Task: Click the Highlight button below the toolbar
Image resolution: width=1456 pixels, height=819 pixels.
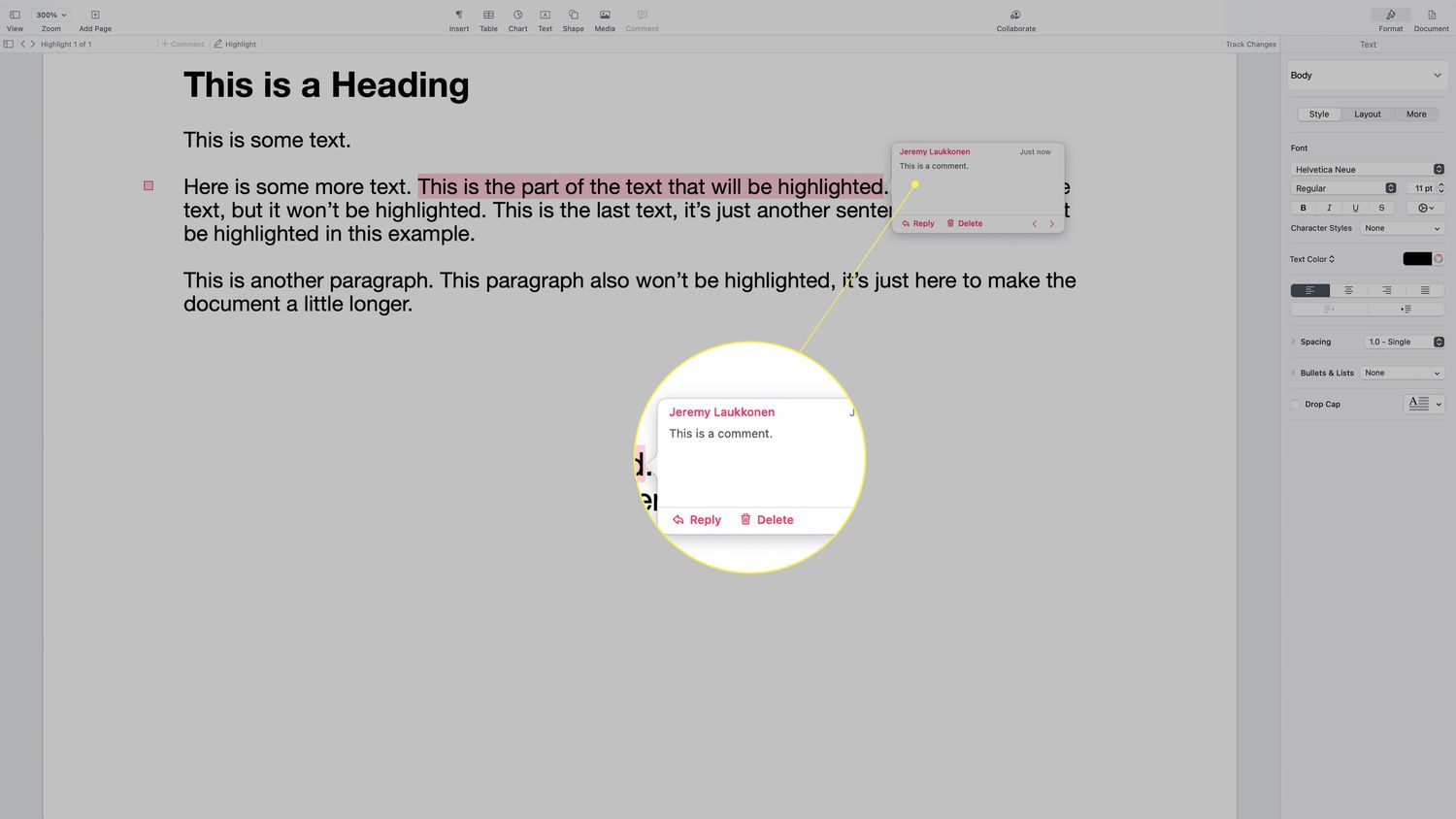Action: click(x=235, y=44)
